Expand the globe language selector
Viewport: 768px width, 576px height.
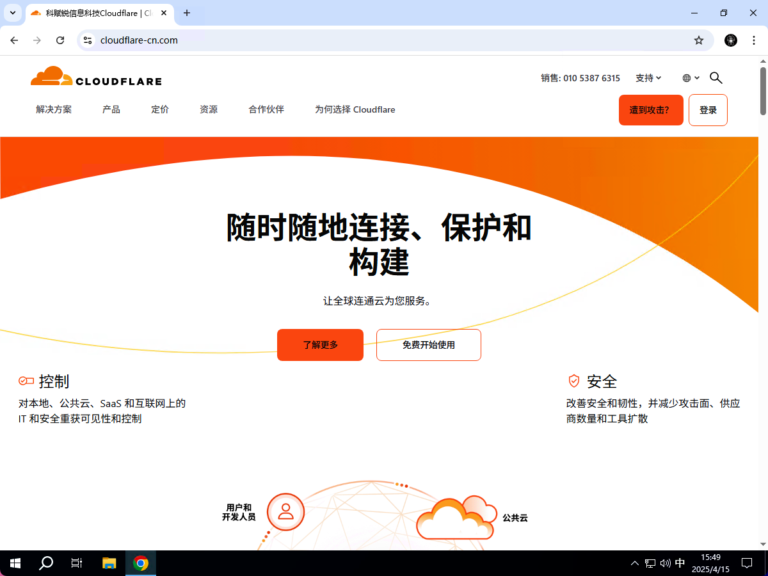691,78
